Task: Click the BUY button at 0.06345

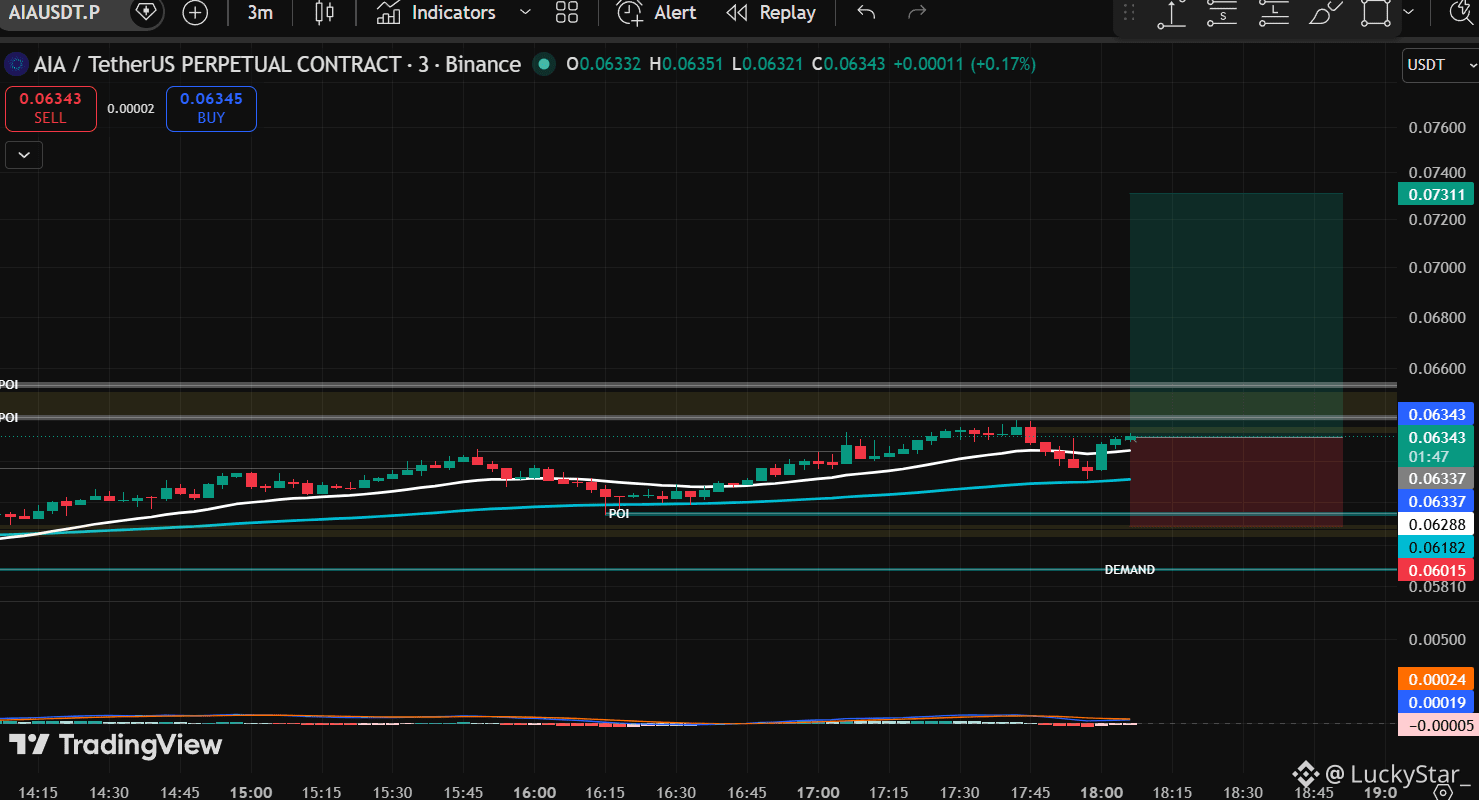Action: pyautogui.click(x=211, y=108)
